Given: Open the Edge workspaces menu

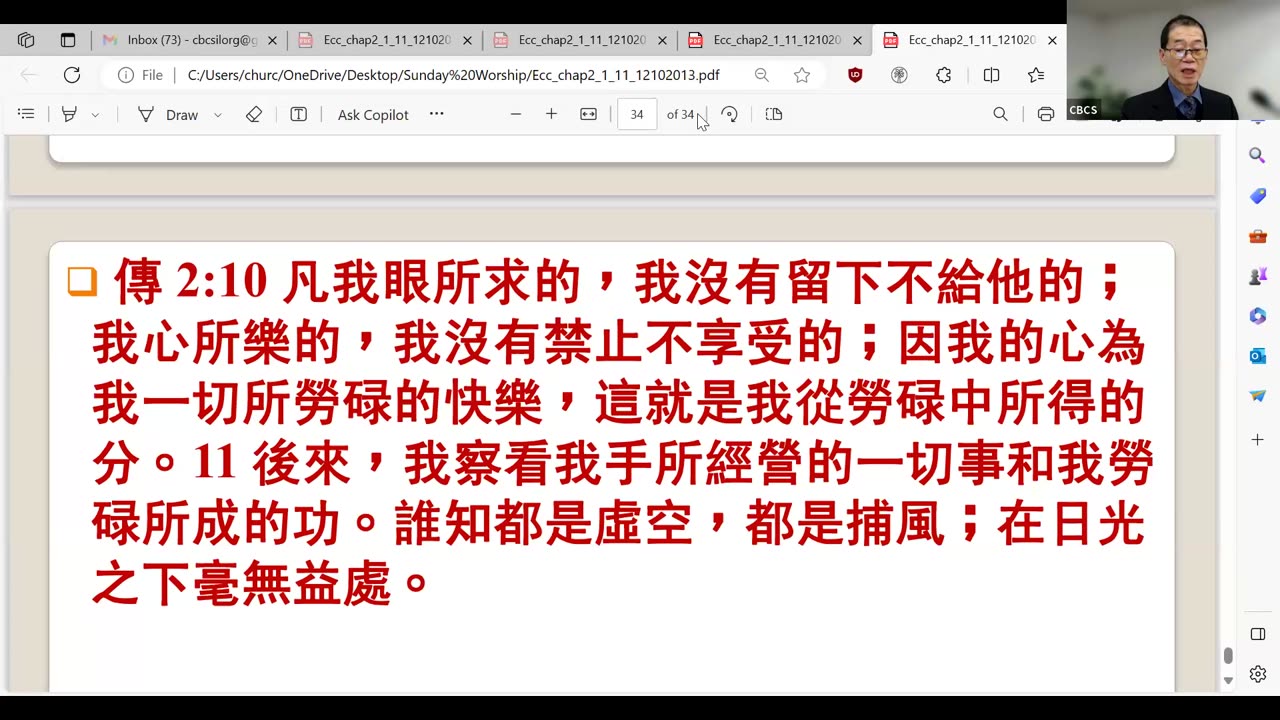Looking at the screenshot, I should click(26, 40).
